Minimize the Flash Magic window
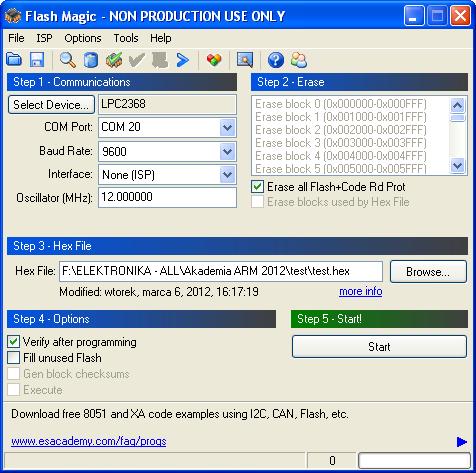The width and height of the screenshot is (476, 473). click(x=414, y=15)
